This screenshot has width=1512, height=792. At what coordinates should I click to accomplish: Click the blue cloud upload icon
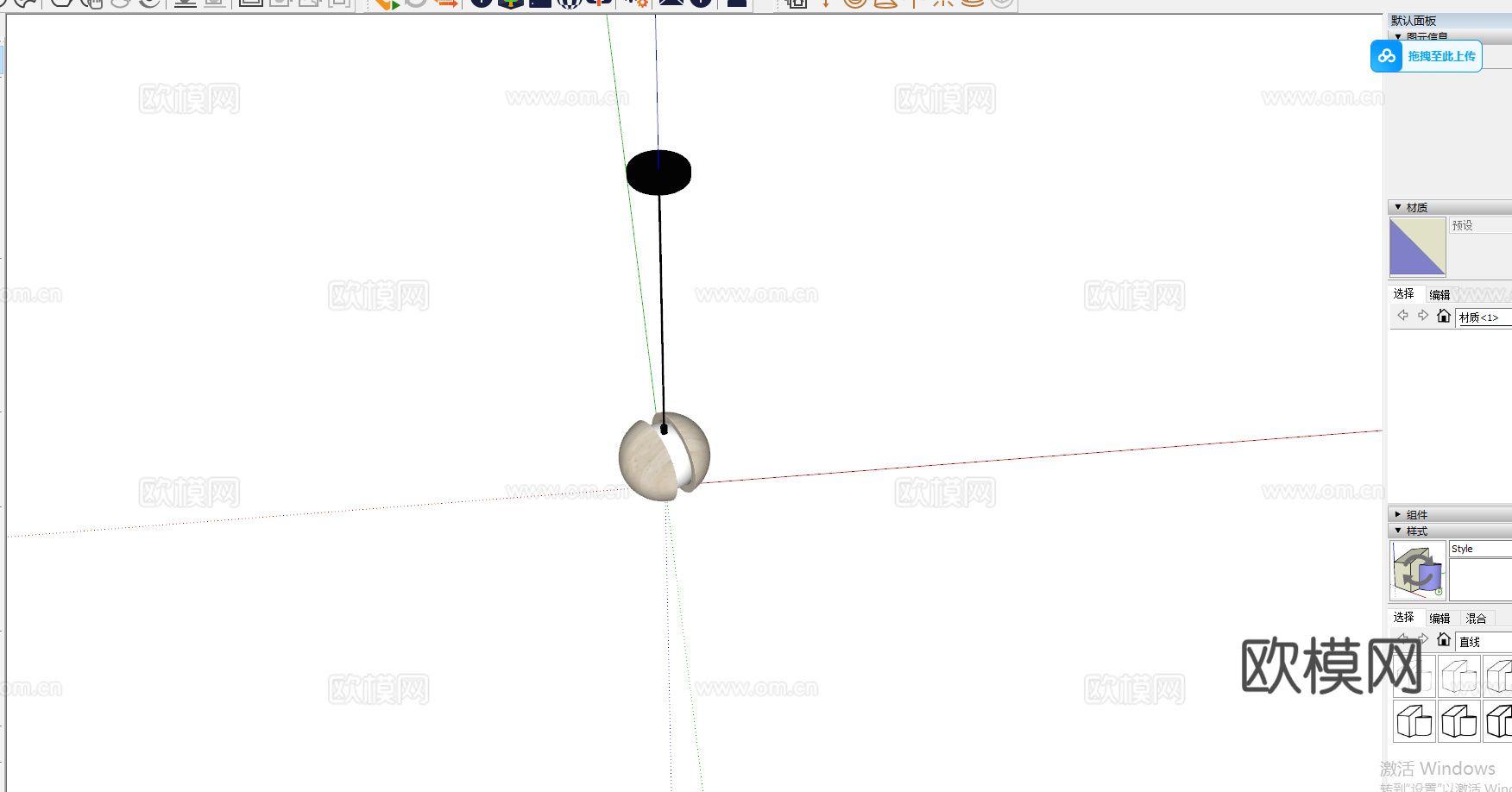point(1386,56)
